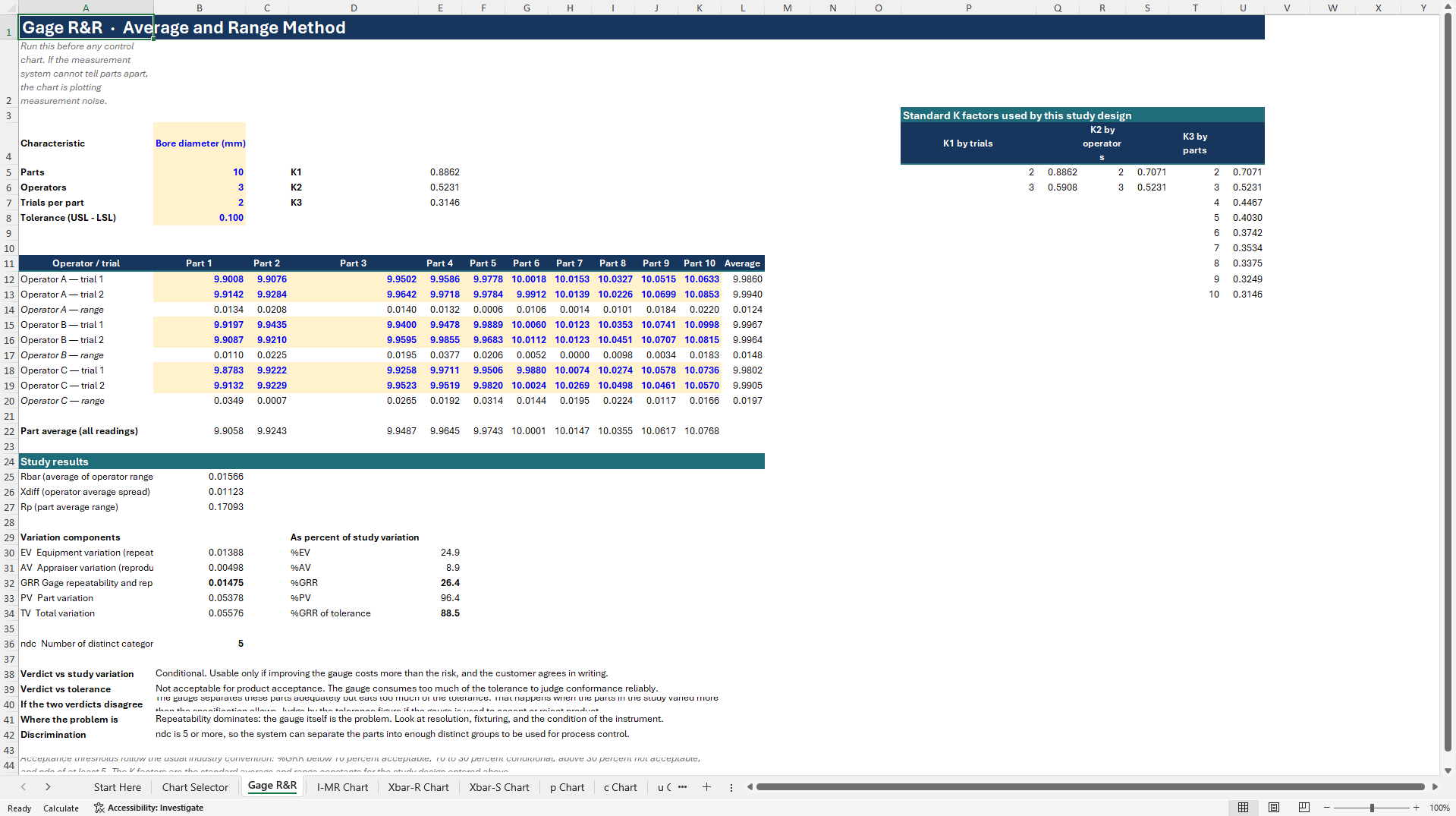The height and width of the screenshot is (816, 1456).
Task: Select the Discrimination label cell
Action: (x=86, y=735)
